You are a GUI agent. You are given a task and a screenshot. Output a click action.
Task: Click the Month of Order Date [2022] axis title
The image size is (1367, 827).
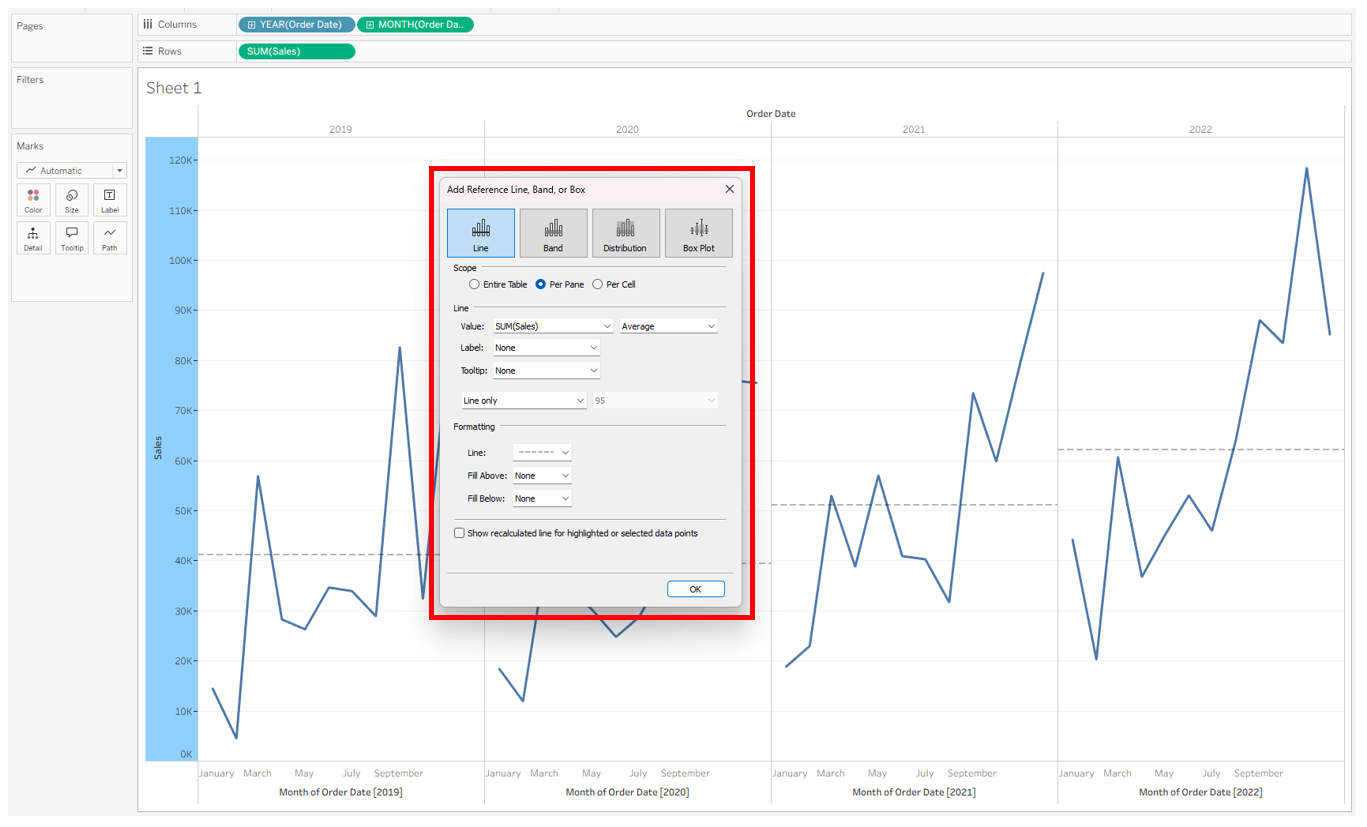tap(1201, 792)
